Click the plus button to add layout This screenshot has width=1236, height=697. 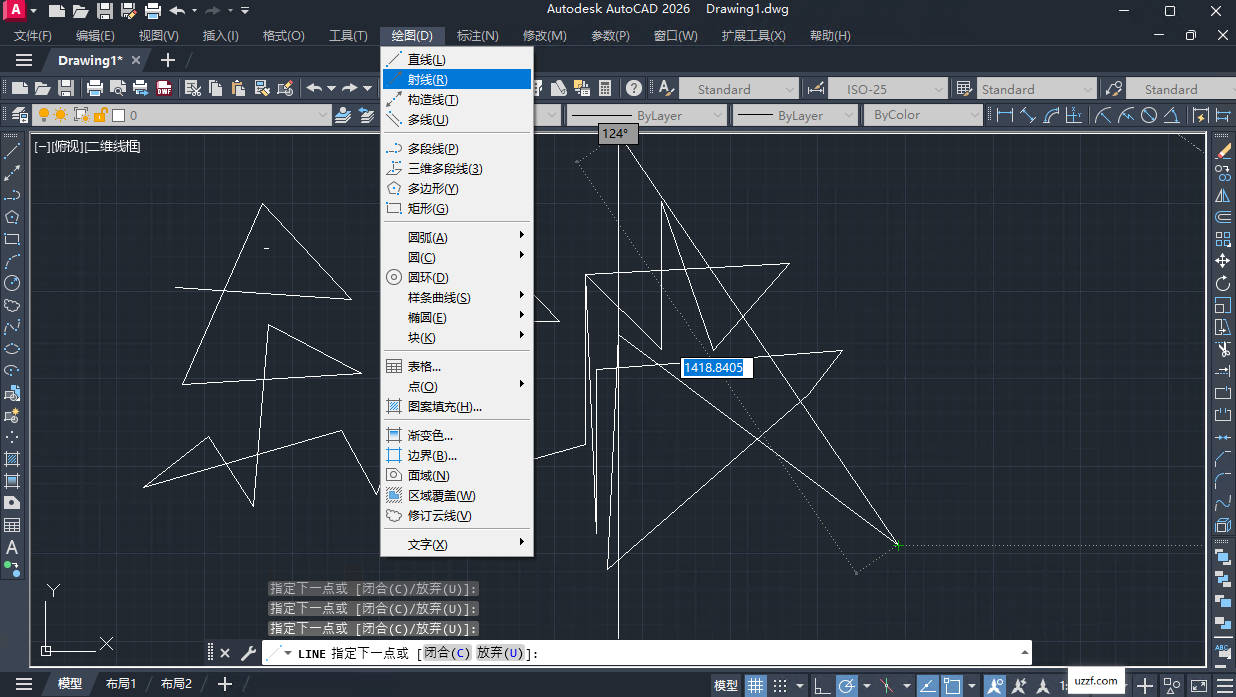(224, 684)
